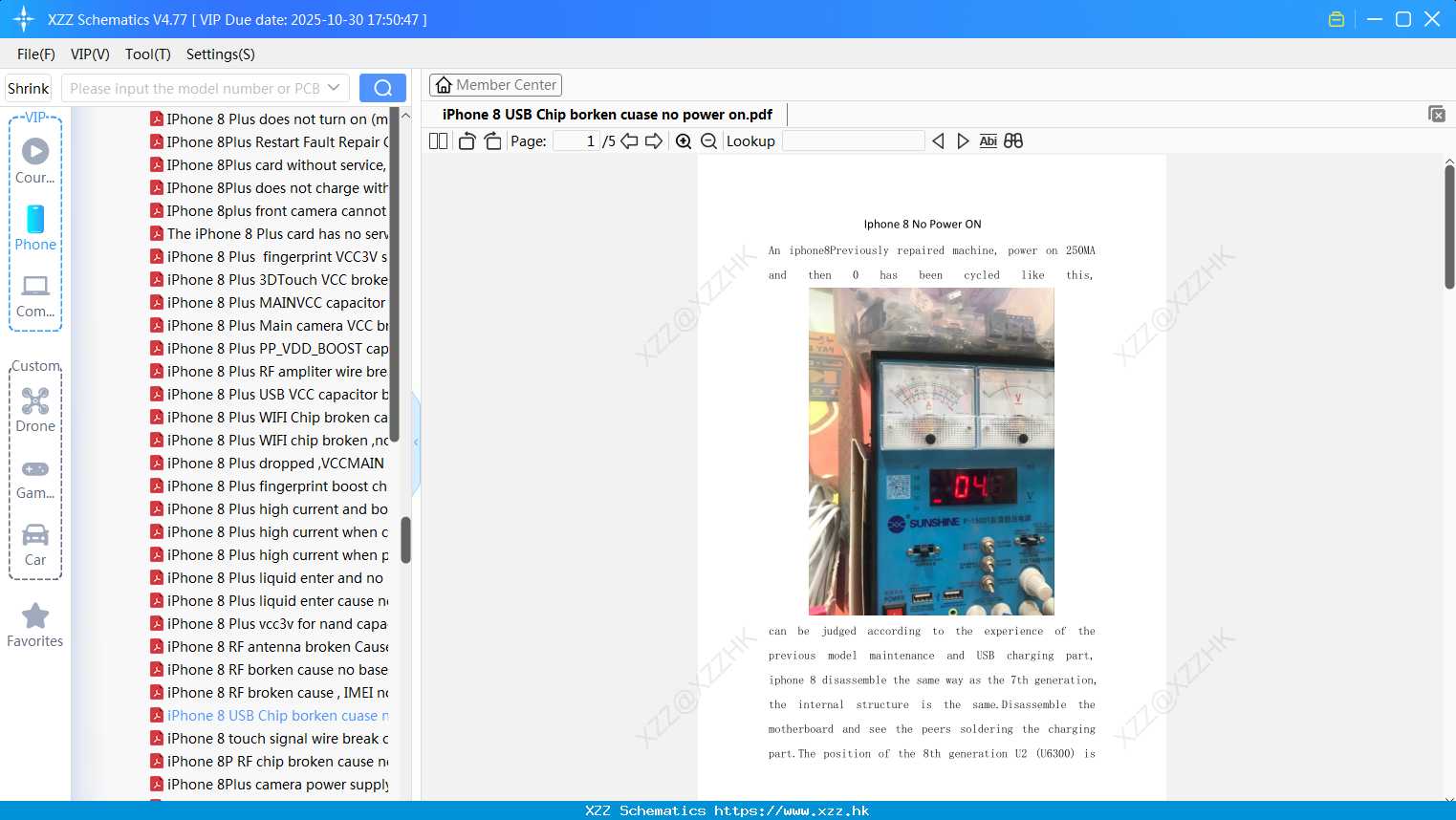Open 'IPhone 8Plus Restart Fault Repair' file
The height and width of the screenshot is (820, 1456).
pyautogui.click(x=270, y=142)
